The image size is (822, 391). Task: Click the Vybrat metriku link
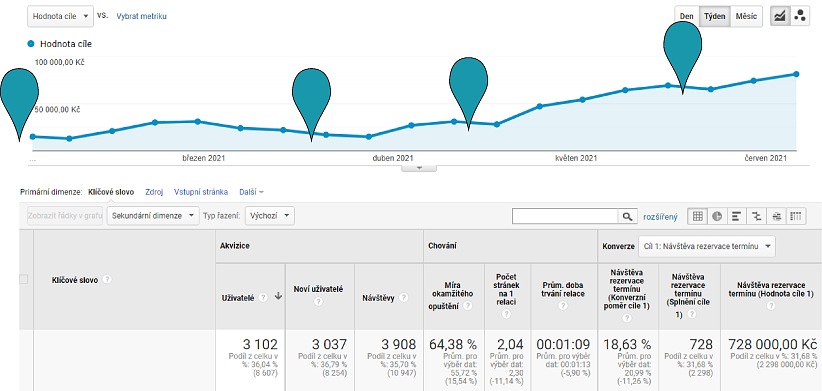click(142, 16)
